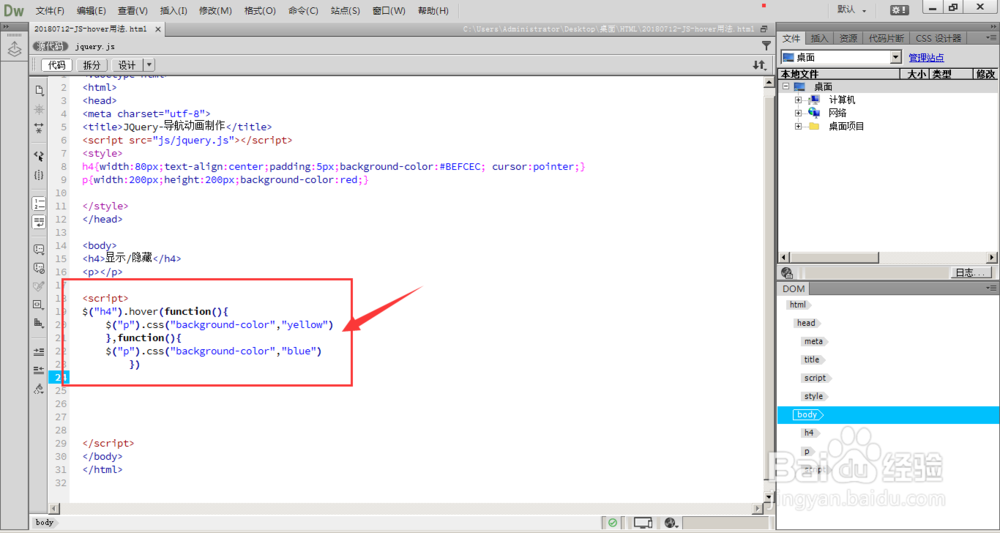Expand the 桌面项目 tree node
1000x533 pixels.
pyautogui.click(x=798, y=126)
